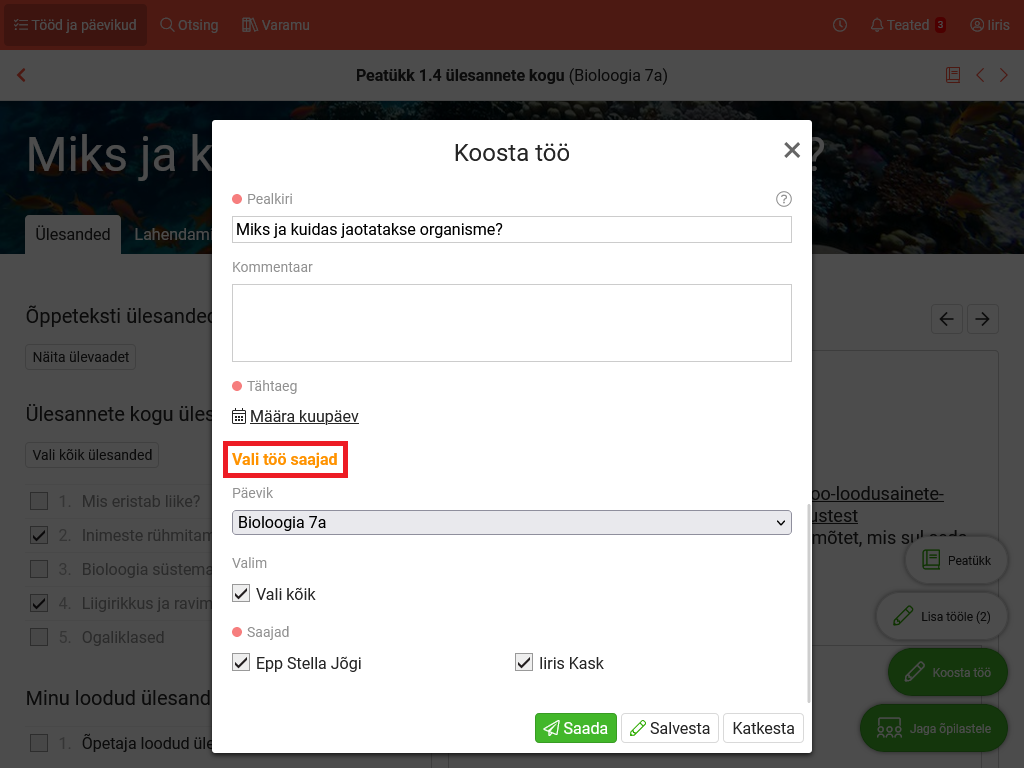
Task: Click the dialog's vertical scrollbar
Action: [x=809, y=602]
